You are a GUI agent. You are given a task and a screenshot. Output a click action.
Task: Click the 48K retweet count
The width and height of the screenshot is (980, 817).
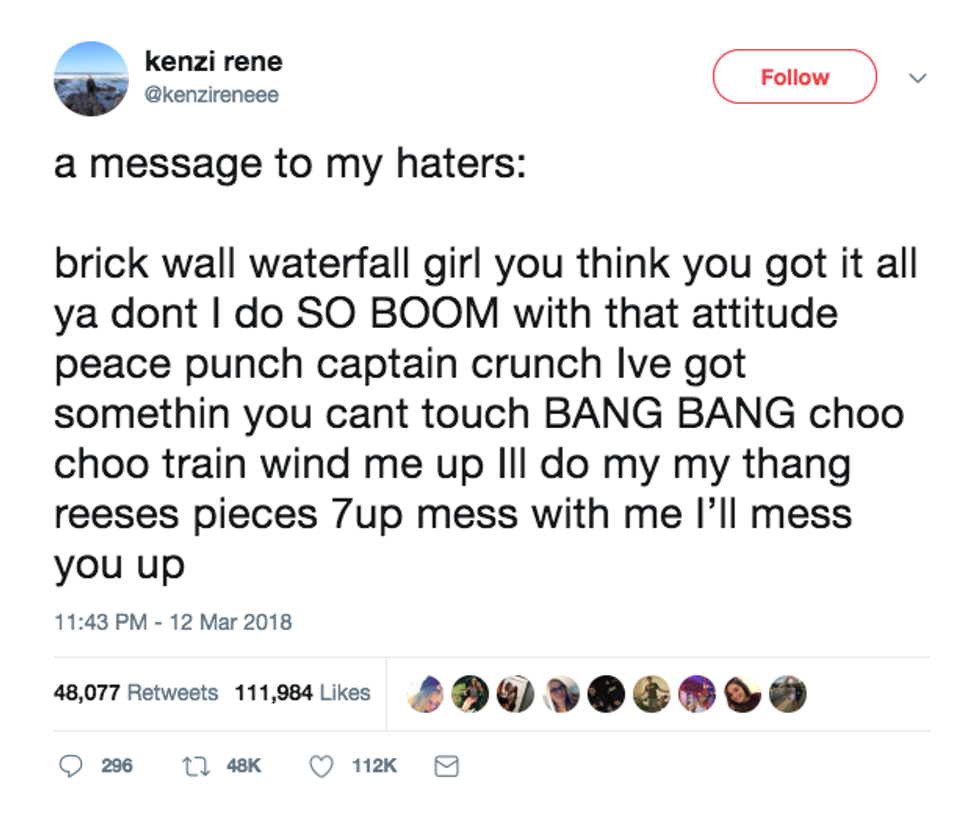[245, 766]
